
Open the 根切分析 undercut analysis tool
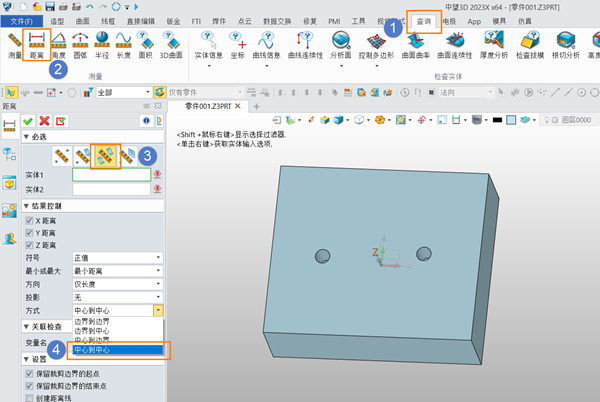pos(566,45)
